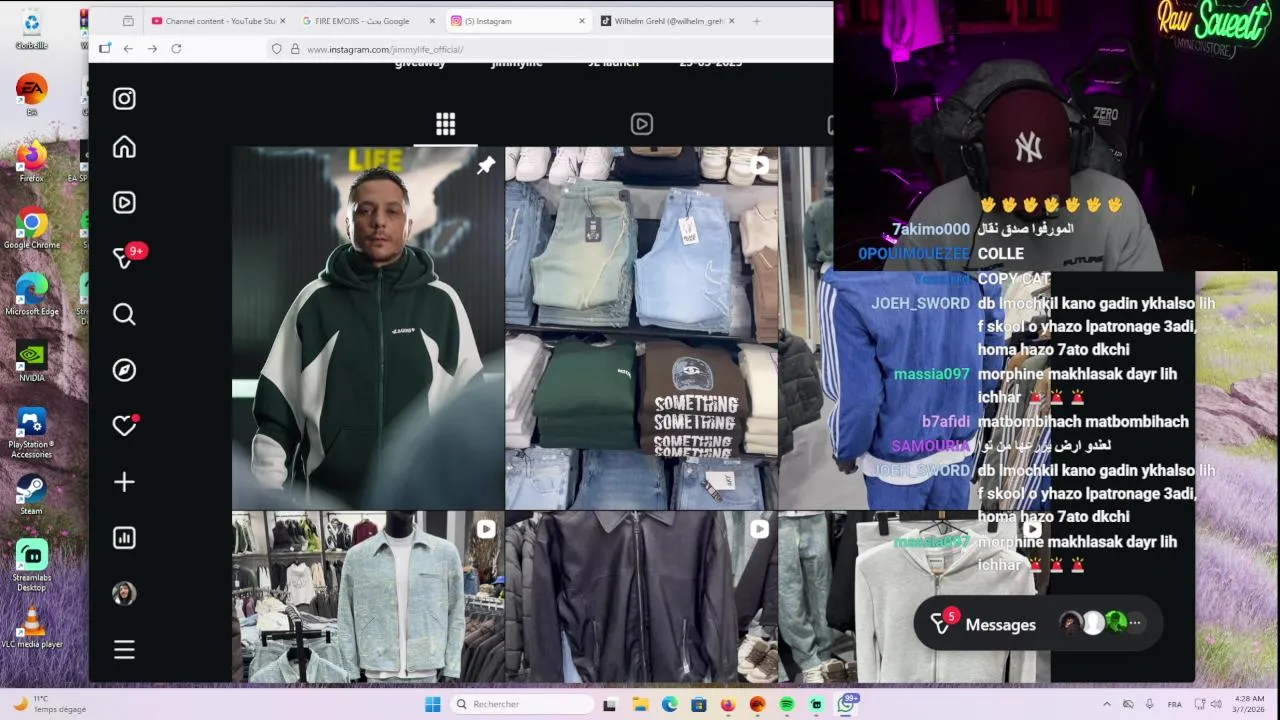Open Notifications heart icon in sidebar

pyautogui.click(x=124, y=426)
